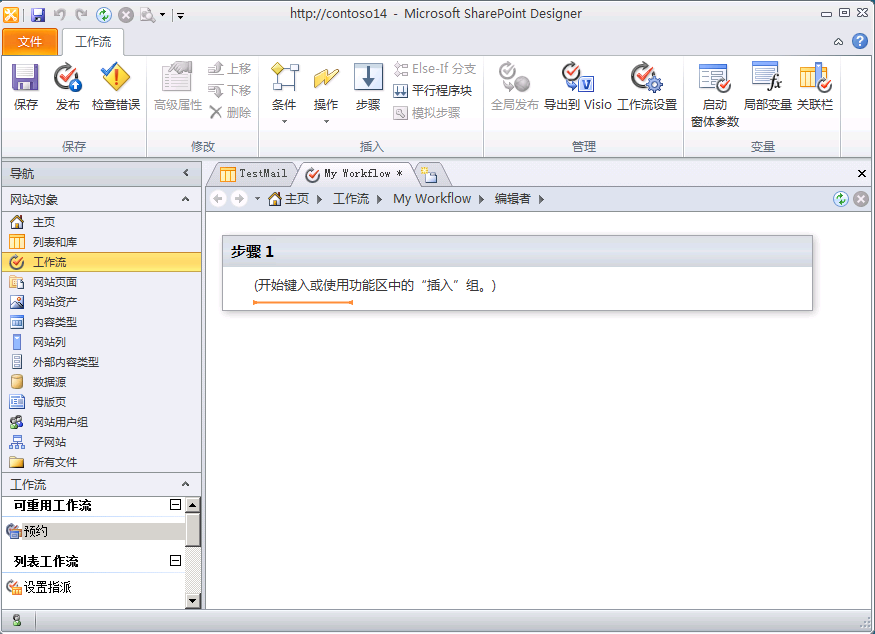Stop loading from the quick access toolbar
The width and height of the screenshot is (875, 634).
pos(126,15)
